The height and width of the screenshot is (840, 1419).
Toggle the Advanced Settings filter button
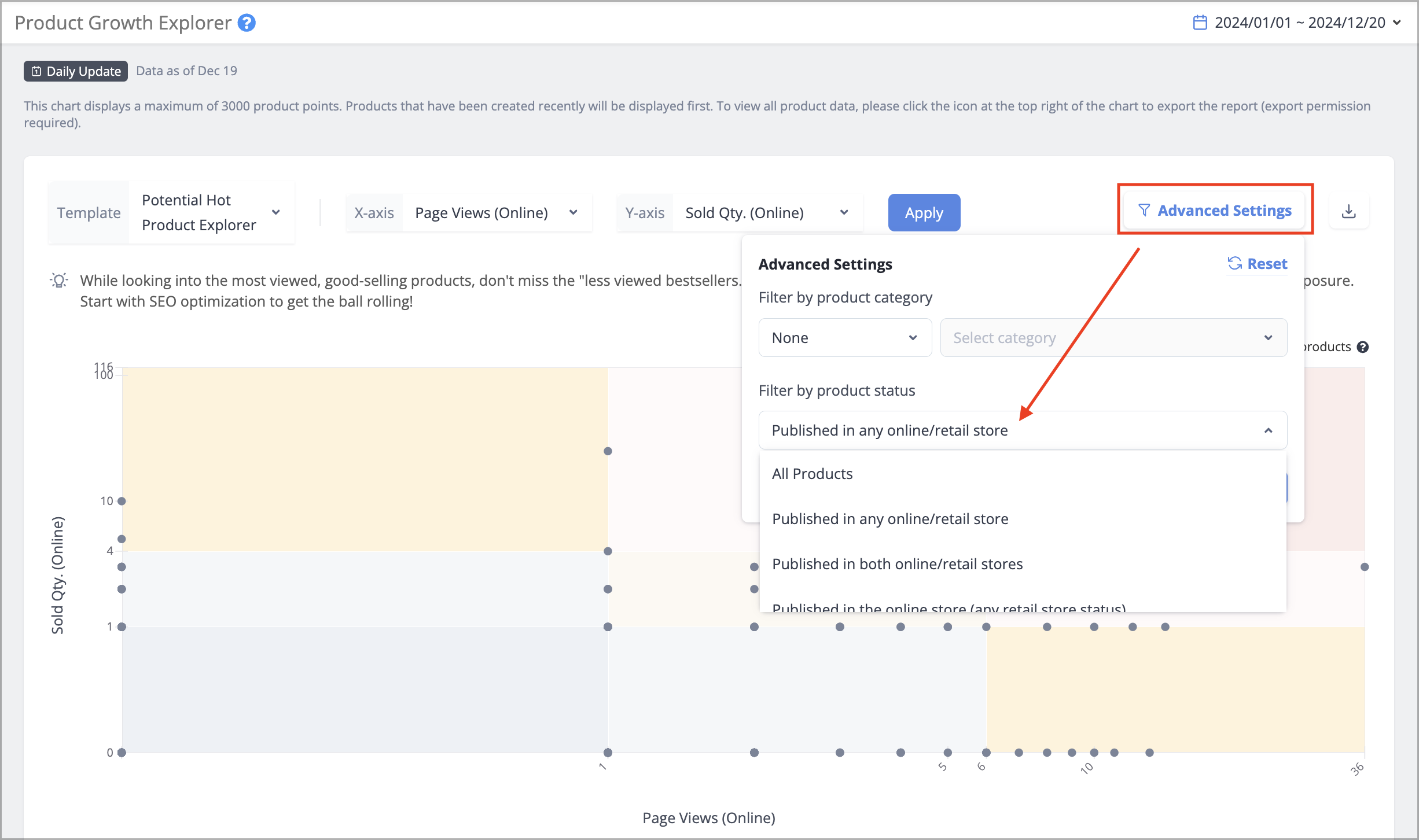(x=1215, y=211)
